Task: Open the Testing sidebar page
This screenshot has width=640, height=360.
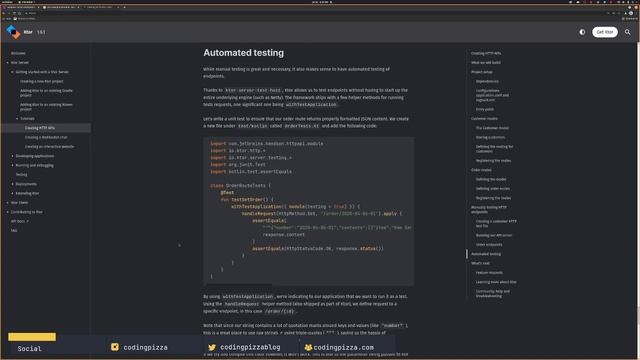Action: point(21,174)
